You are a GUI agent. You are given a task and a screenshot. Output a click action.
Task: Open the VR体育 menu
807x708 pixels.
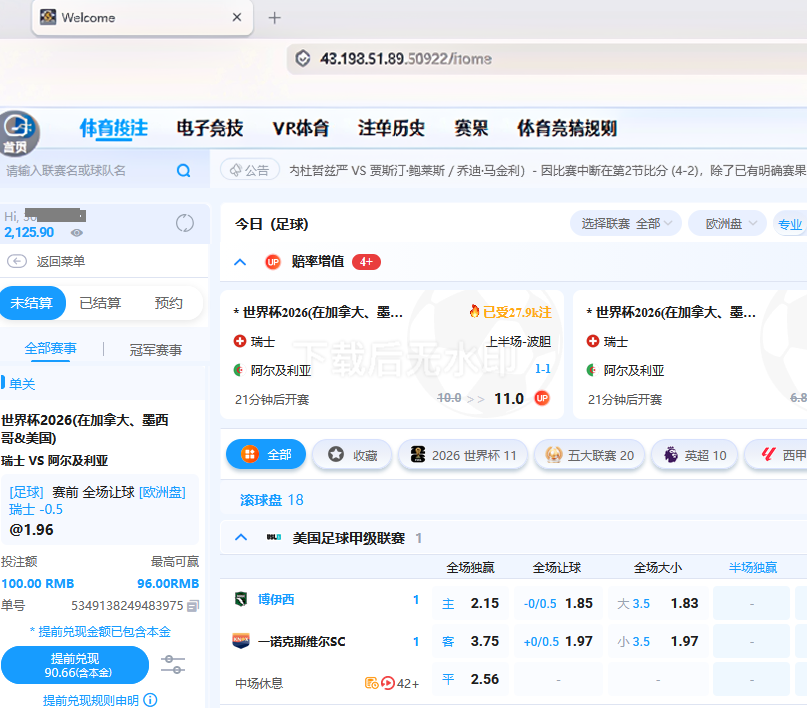pos(301,128)
